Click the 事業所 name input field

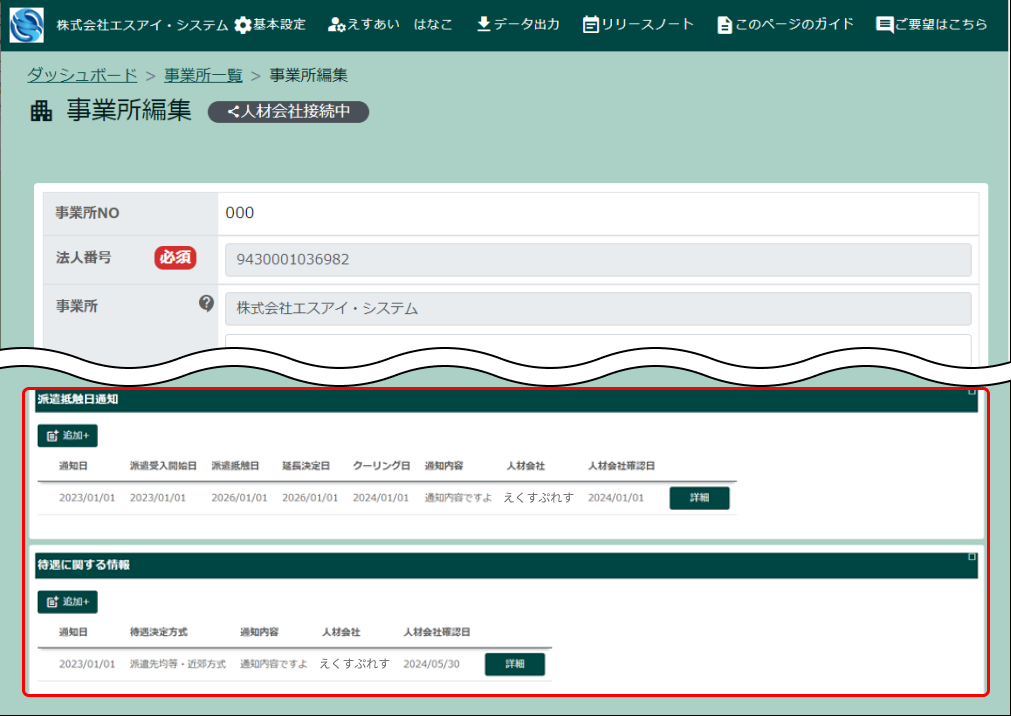pos(598,308)
